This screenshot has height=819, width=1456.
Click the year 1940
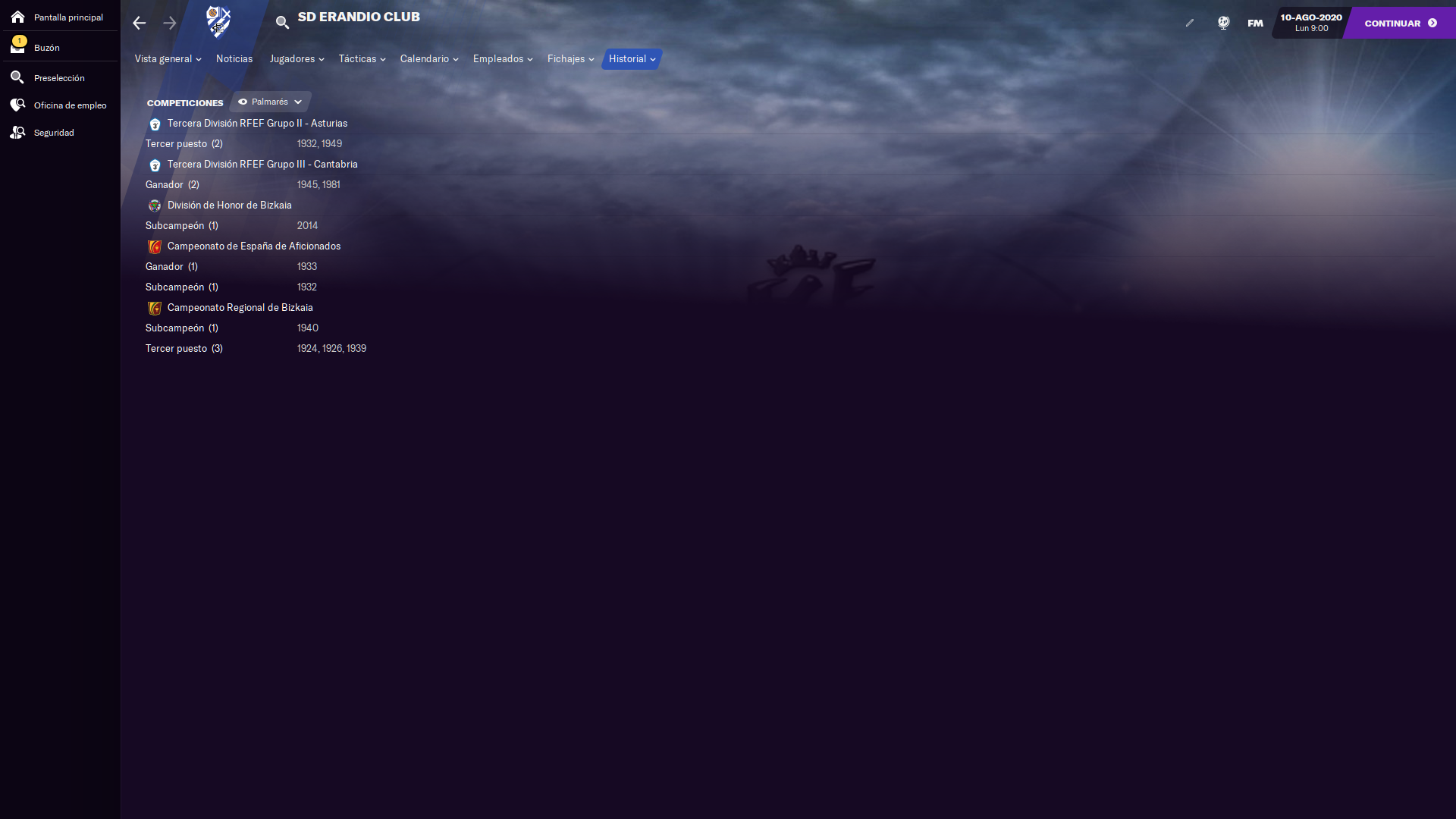pyautogui.click(x=308, y=328)
